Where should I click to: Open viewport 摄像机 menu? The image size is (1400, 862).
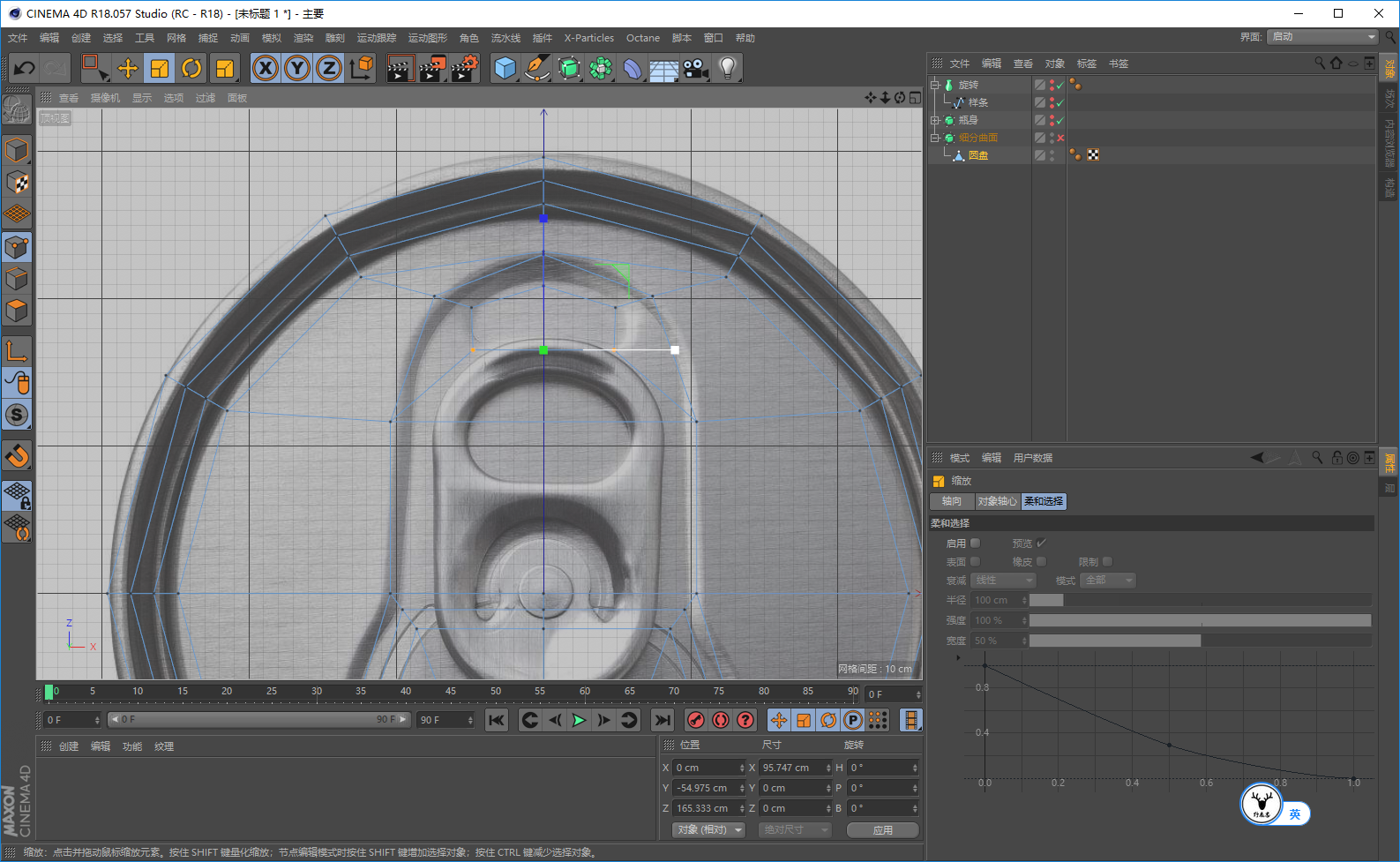(105, 98)
